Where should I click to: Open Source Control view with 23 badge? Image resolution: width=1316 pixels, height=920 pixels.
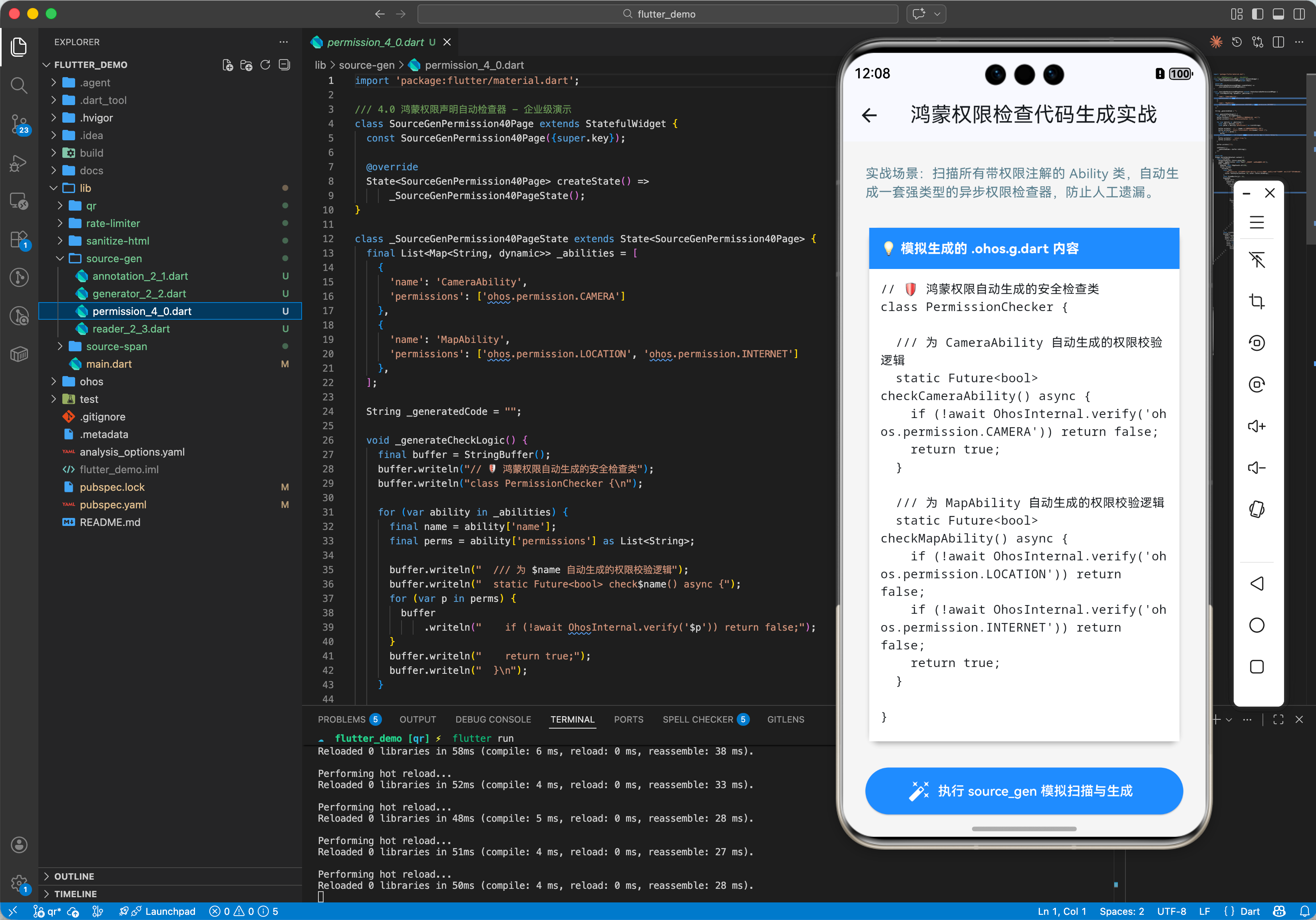19,123
